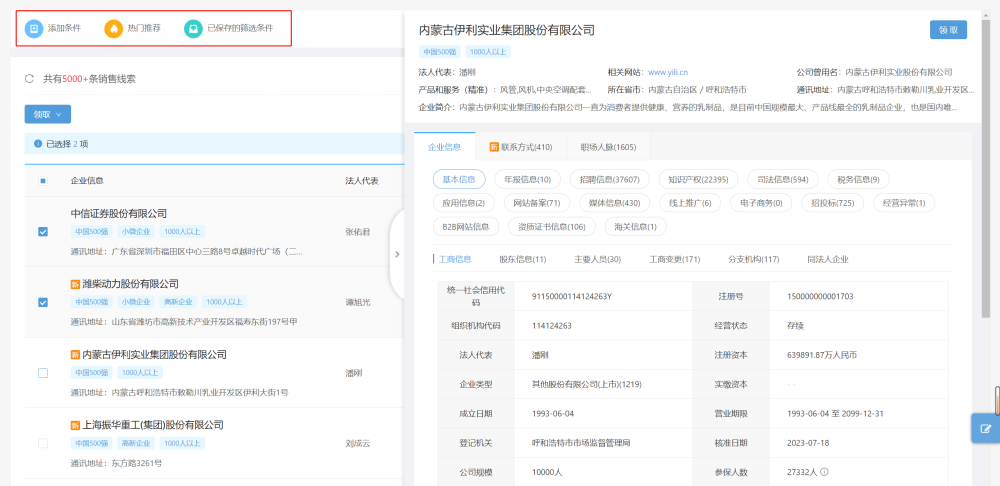The height and width of the screenshot is (486, 1000).
Task: Select the 股东信息(11) sub-tab
Action: 522,260
